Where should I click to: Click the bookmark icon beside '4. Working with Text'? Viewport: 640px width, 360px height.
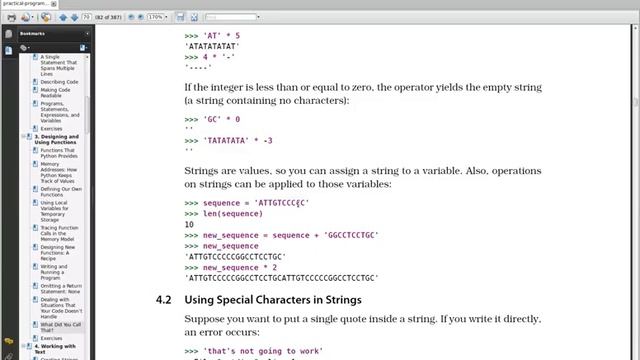29,346
